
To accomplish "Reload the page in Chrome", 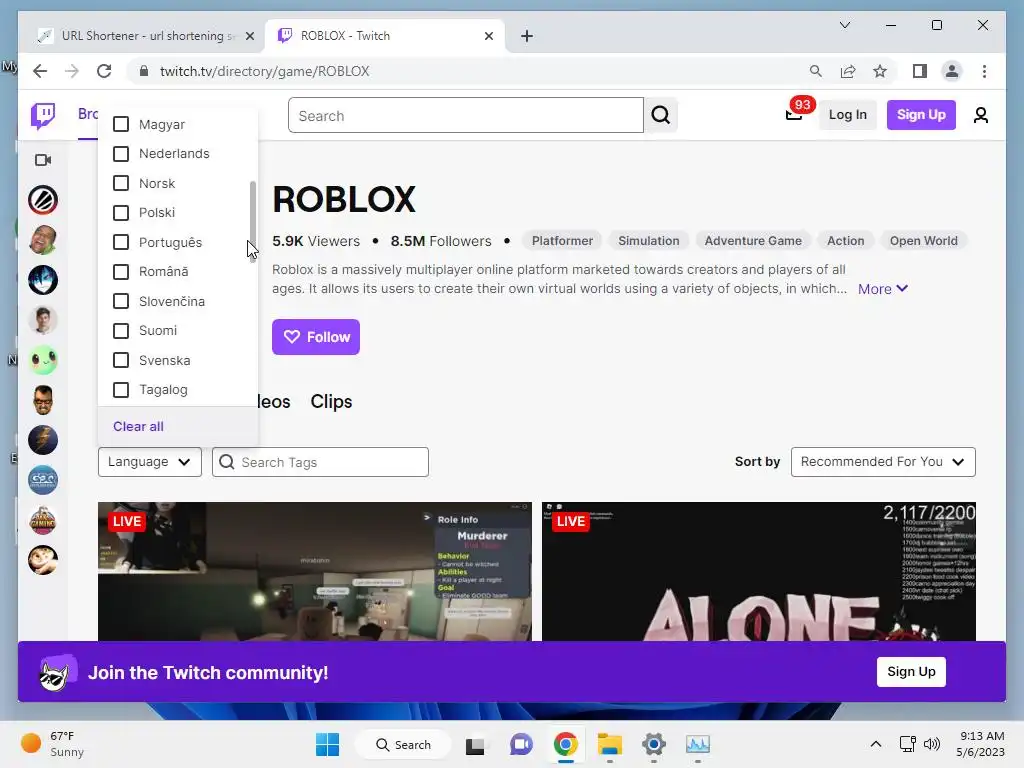I will [104, 71].
